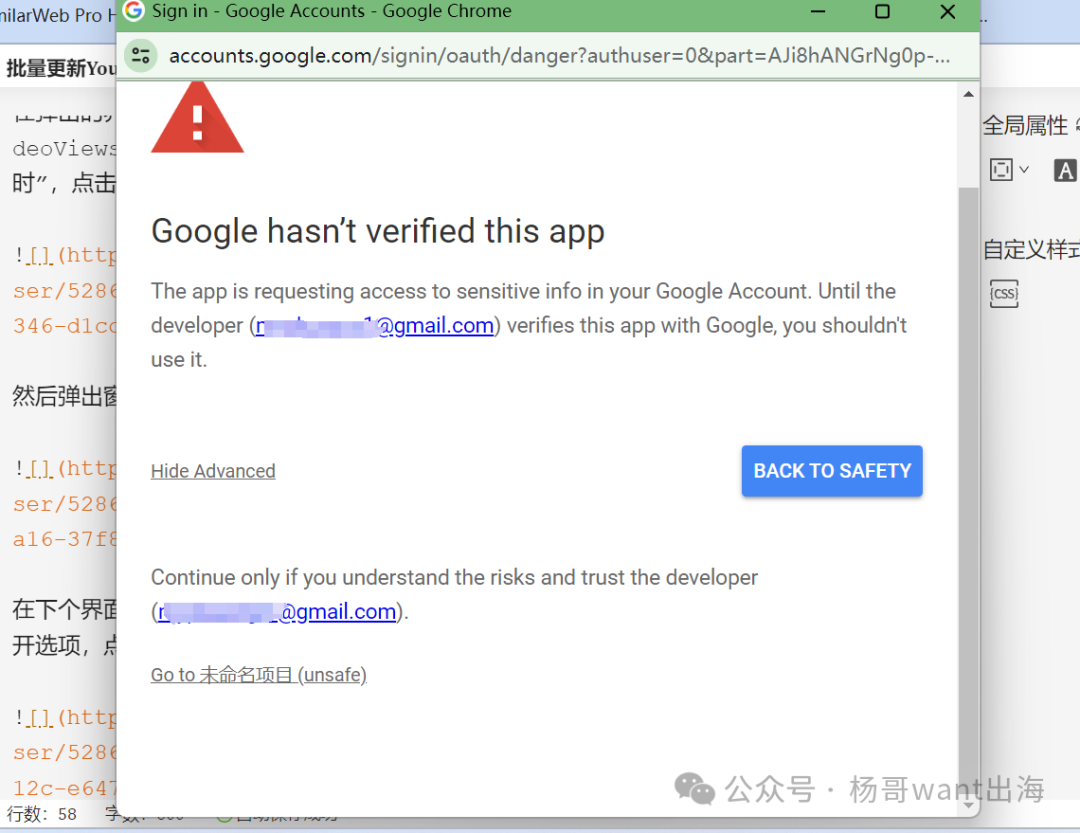The width and height of the screenshot is (1080, 833).
Task: Click the WeChat logo watermark
Action: [694, 789]
